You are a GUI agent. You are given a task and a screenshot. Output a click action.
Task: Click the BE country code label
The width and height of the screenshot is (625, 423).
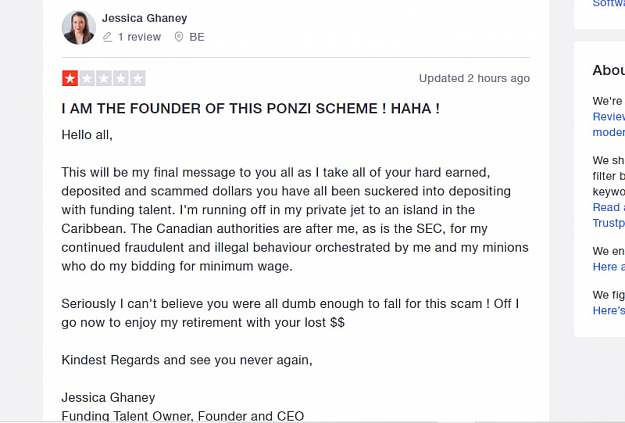point(197,37)
